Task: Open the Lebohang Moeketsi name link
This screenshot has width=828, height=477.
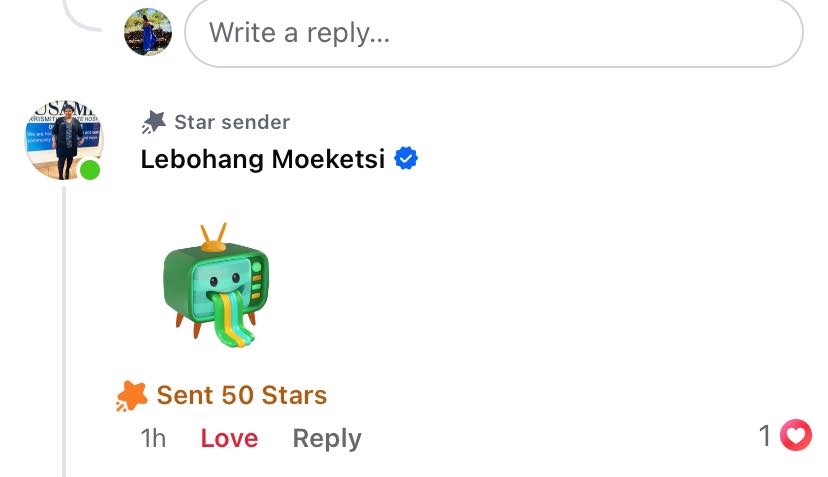Action: [263, 159]
